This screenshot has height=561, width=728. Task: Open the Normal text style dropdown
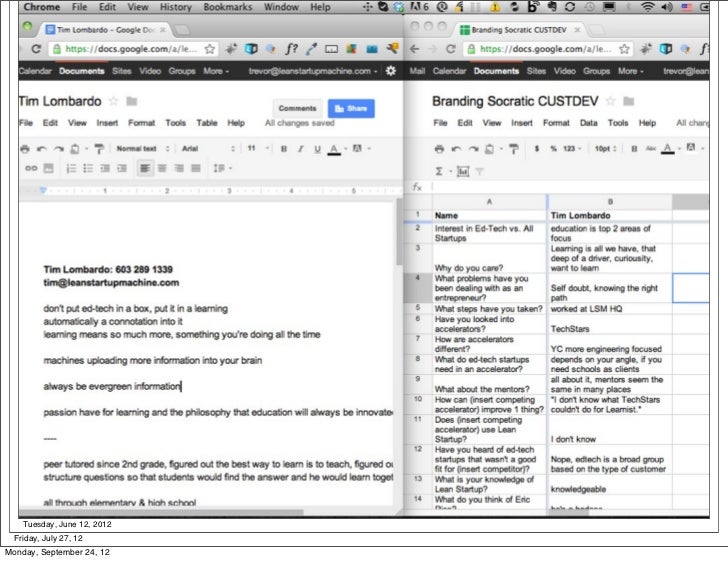point(143,149)
